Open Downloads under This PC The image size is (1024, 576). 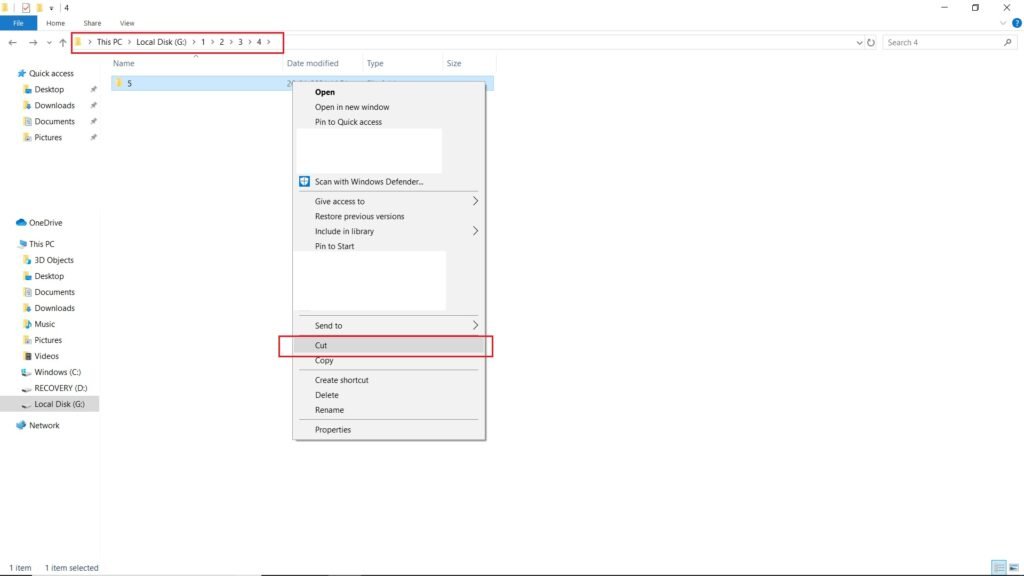coord(54,308)
